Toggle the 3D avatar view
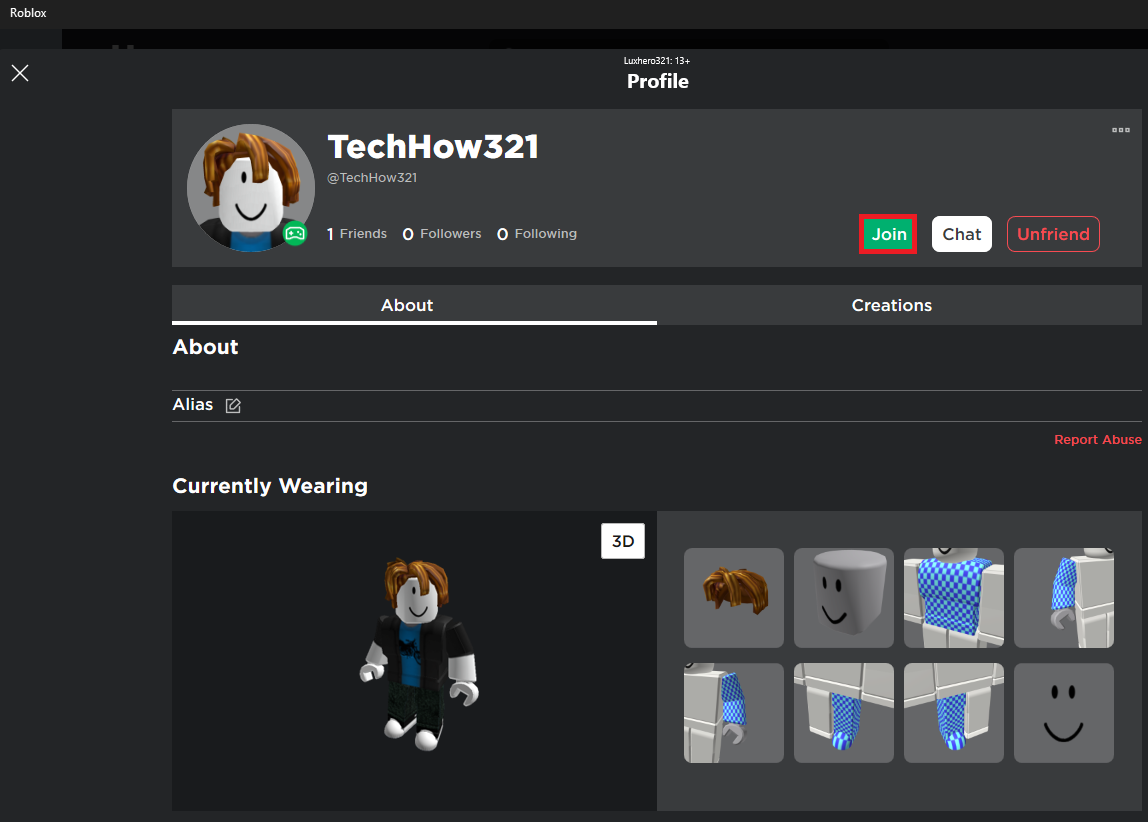Viewport: 1148px width, 822px height. 622,539
